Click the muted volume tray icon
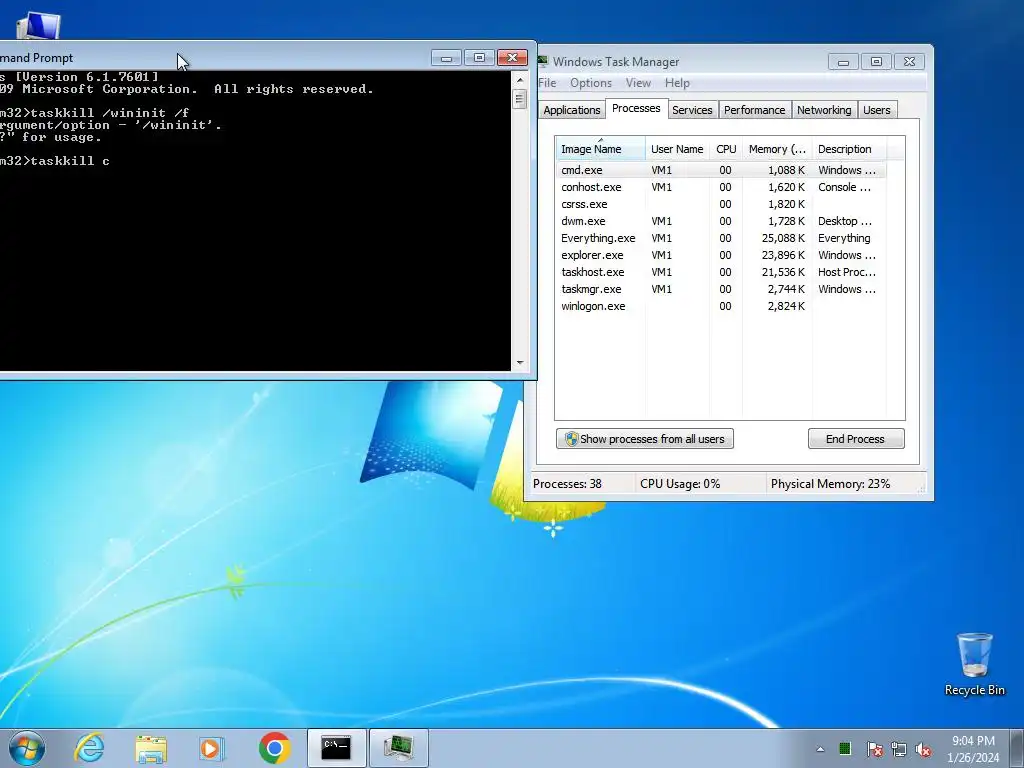 coord(923,749)
